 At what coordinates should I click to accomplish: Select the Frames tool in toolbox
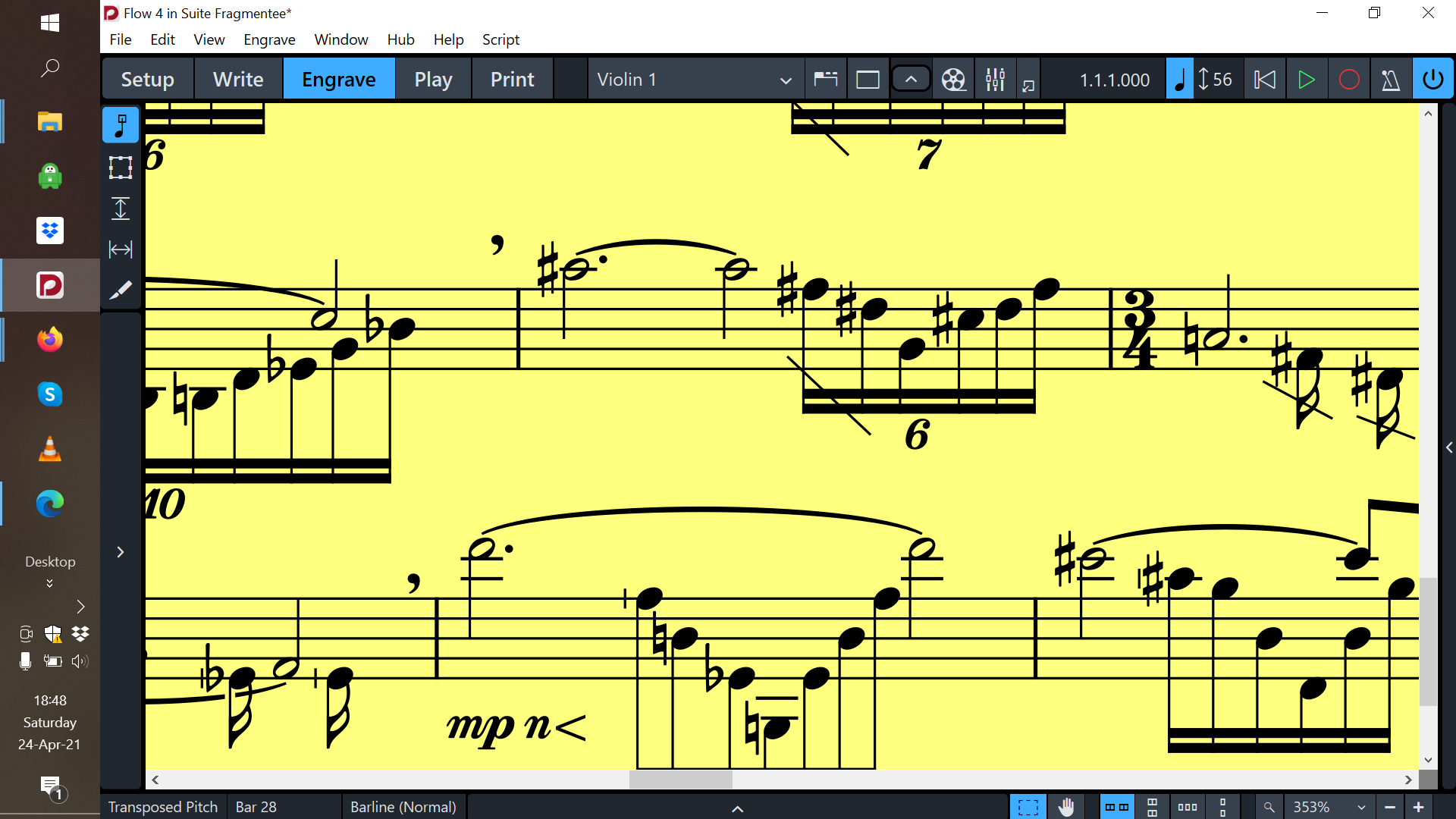[x=121, y=167]
